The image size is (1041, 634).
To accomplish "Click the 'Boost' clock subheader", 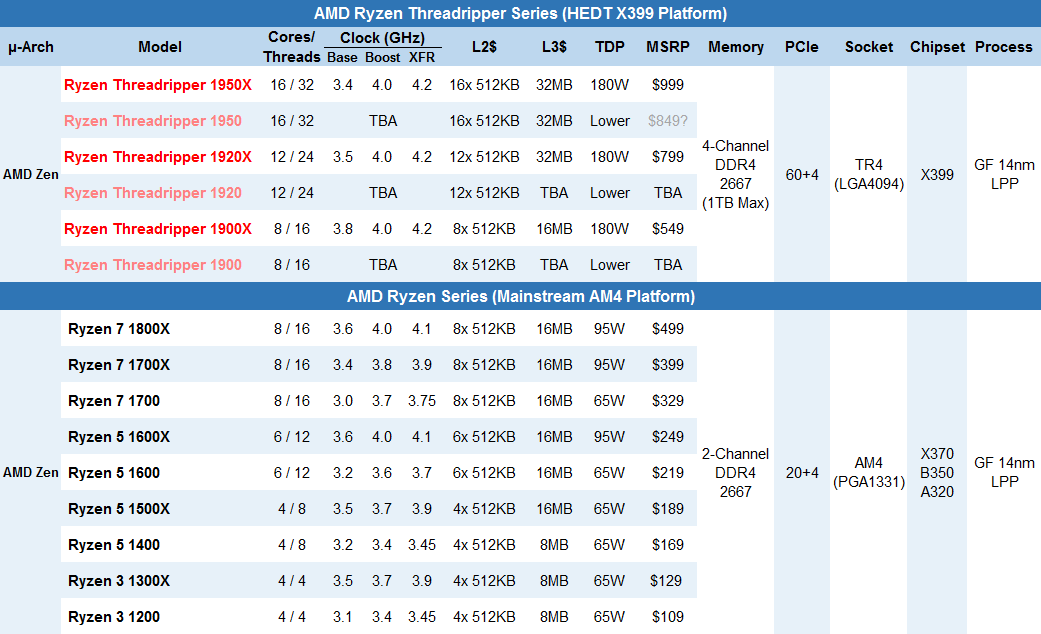I will click(382, 58).
